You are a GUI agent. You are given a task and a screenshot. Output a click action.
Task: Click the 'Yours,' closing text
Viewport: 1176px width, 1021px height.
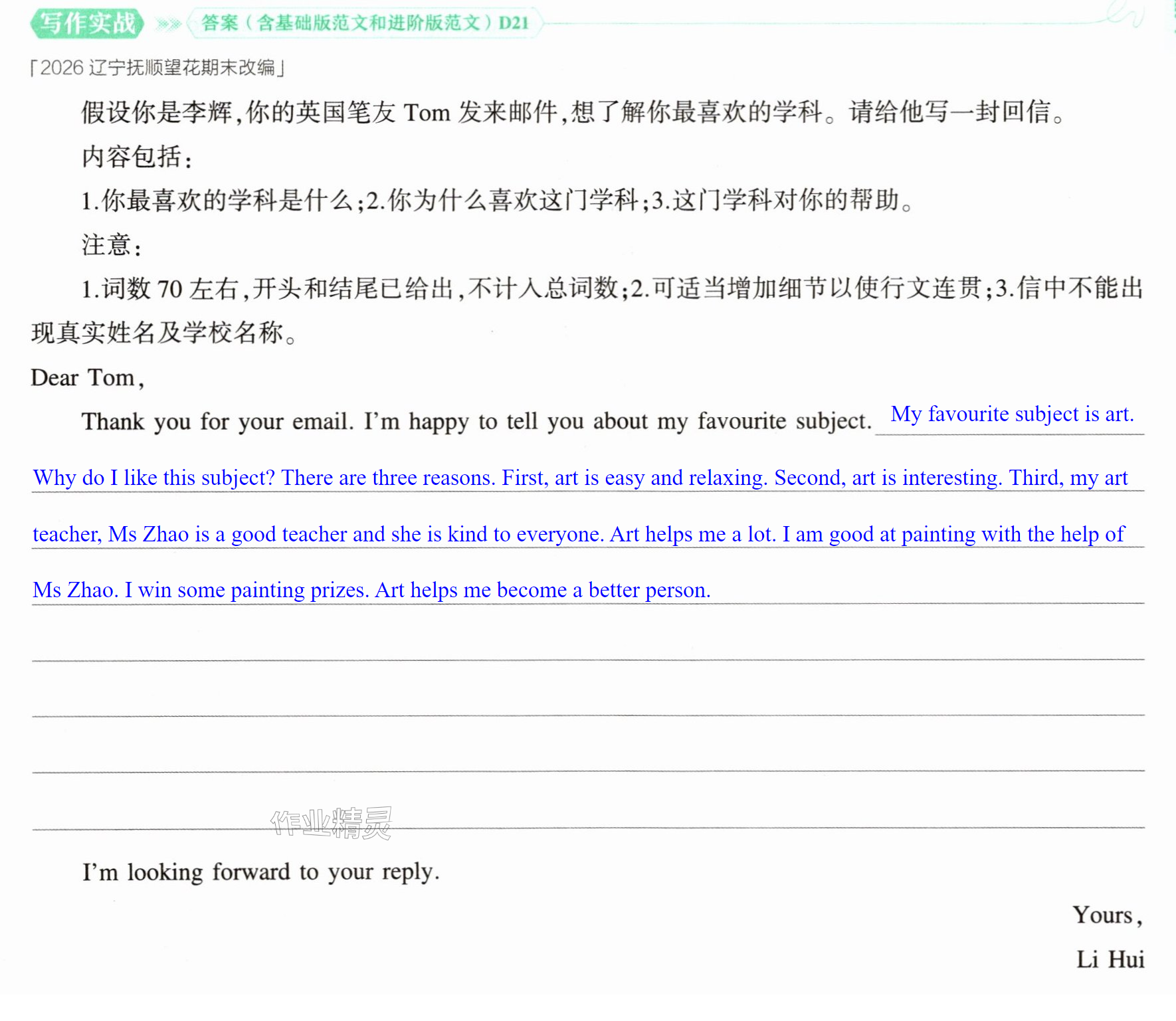[1108, 916]
